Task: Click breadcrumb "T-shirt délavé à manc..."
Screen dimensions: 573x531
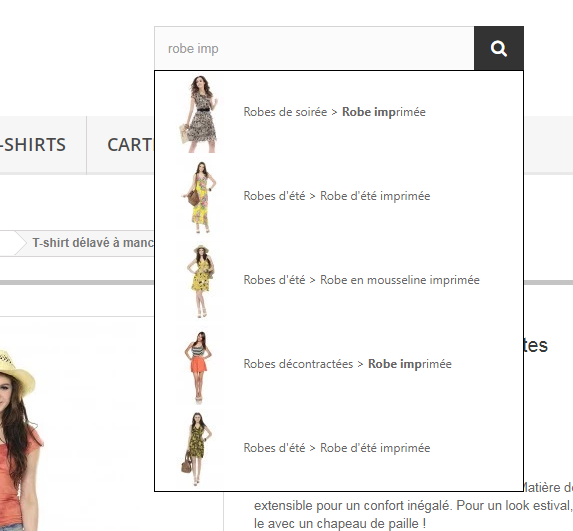Action: click(93, 243)
